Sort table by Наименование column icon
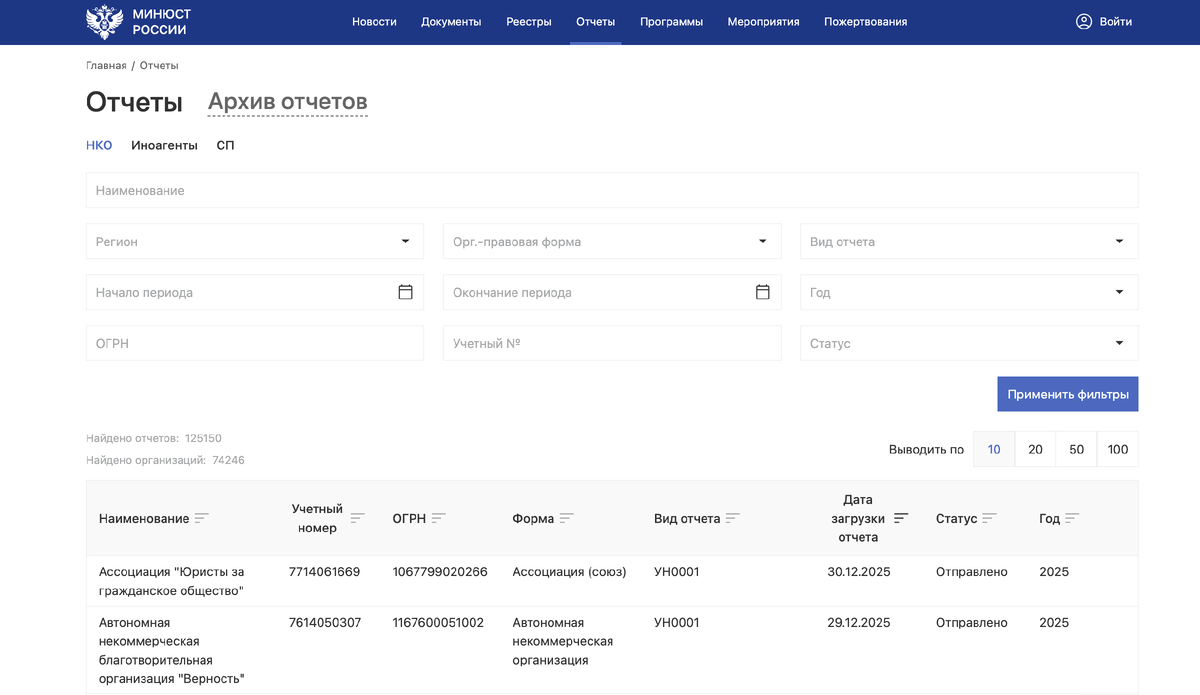The height and width of the screenshot is (695, 1200). click(x=201, y=518)
